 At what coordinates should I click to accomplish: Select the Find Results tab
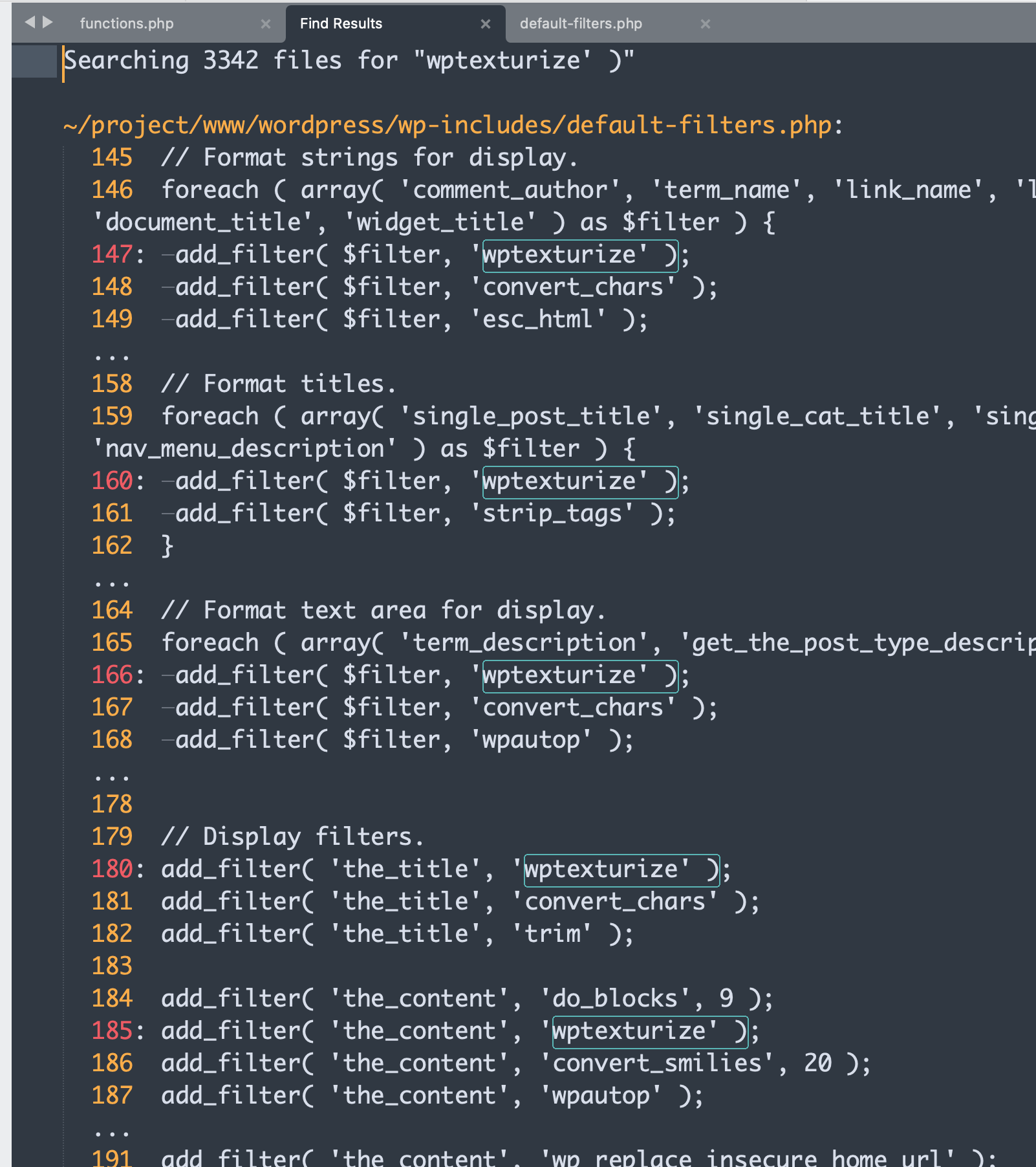341,24
